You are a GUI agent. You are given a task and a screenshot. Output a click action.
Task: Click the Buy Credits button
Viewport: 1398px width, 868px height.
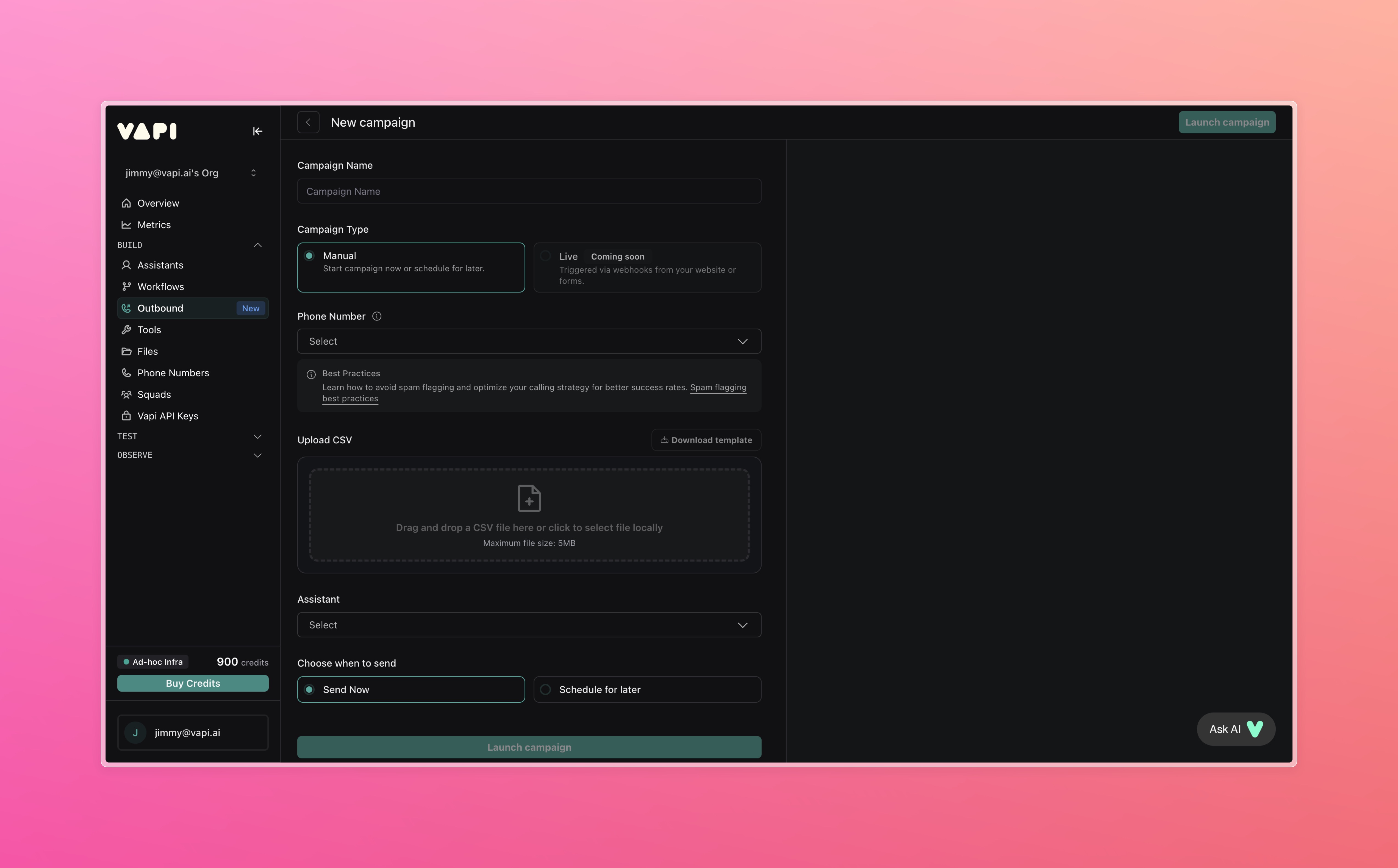pos(193,683)
